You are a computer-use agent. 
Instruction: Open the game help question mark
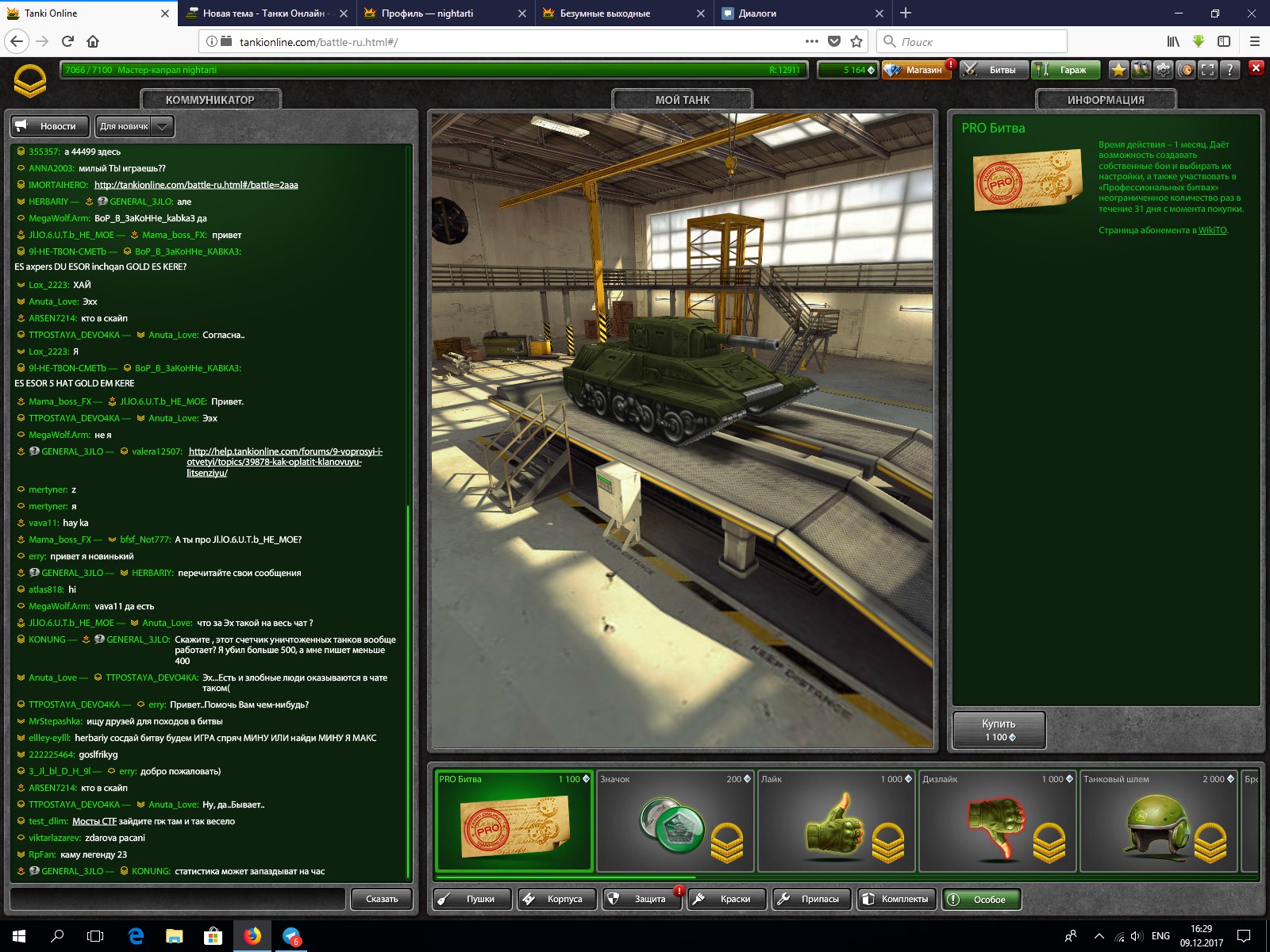1230,70
